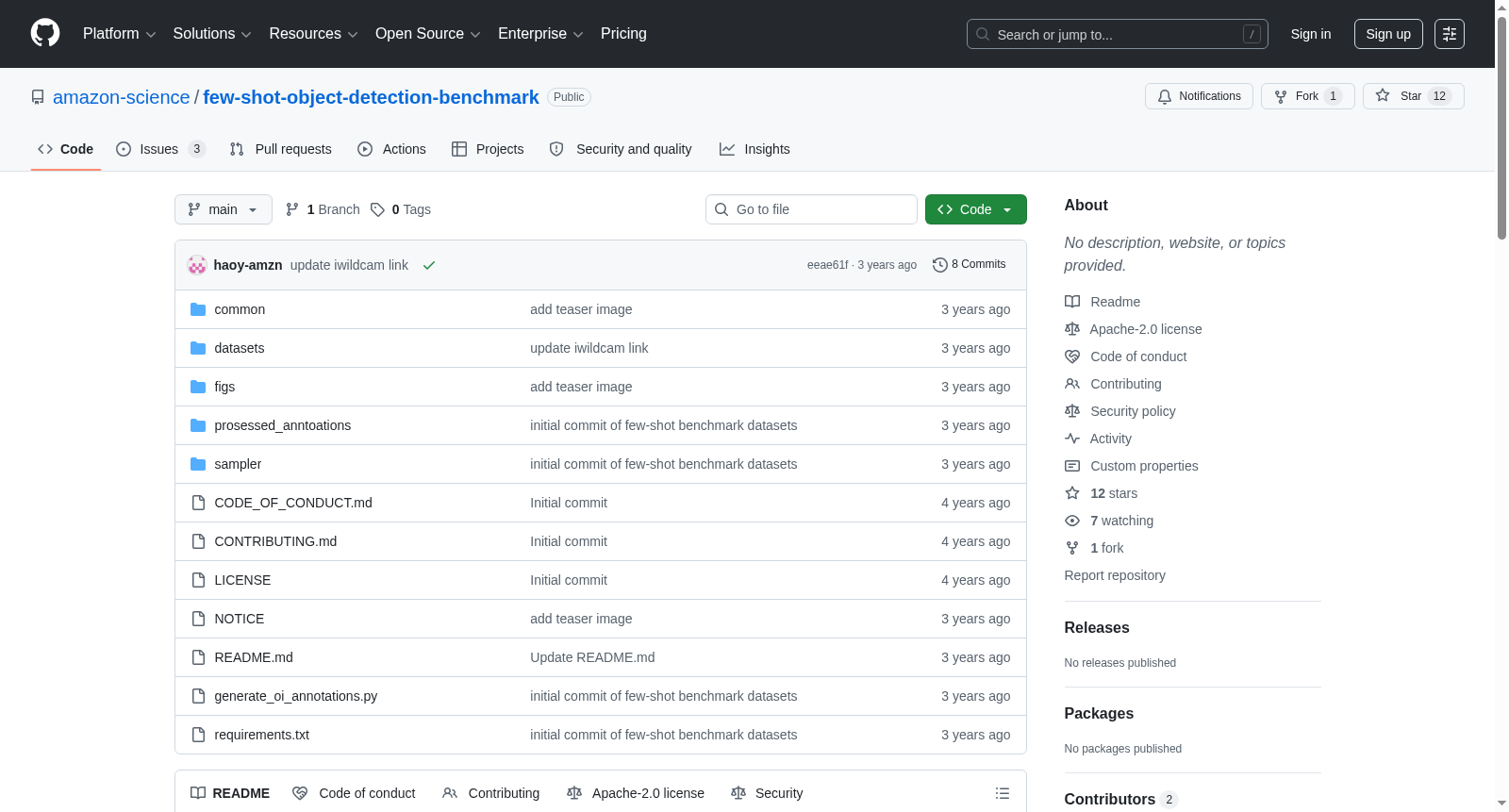Viewport: 1509px width, 812px height.
Task: Click the Search or jump to field
Action: pyautogui.click(x=1117, y=34)
